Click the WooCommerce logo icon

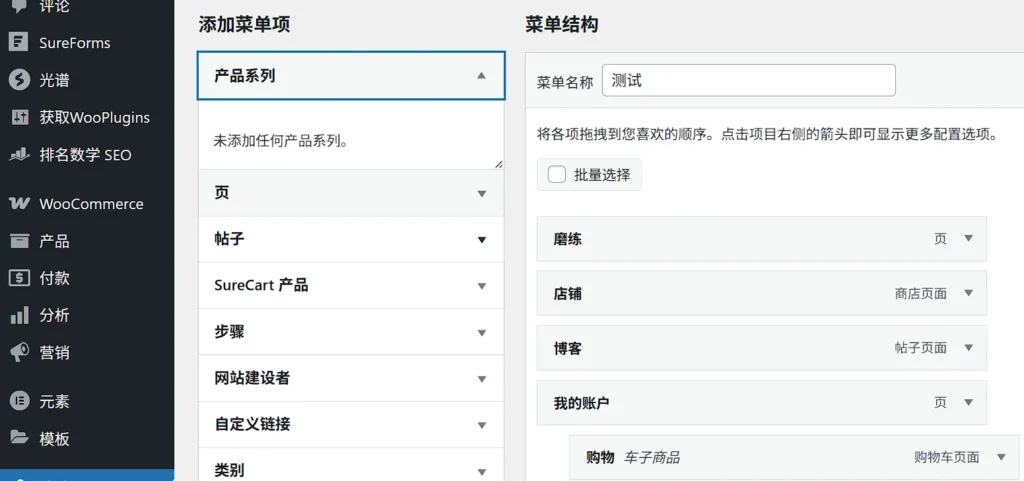point(19,204)
